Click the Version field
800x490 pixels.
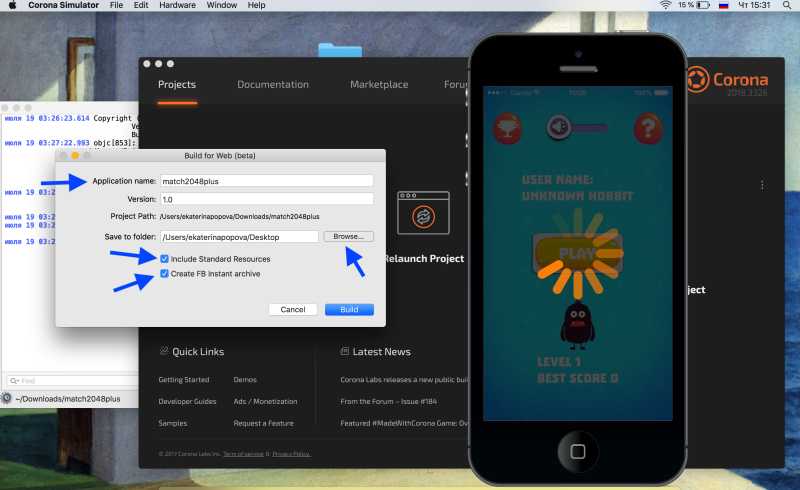pyautogui.click(x=267, y=199)
